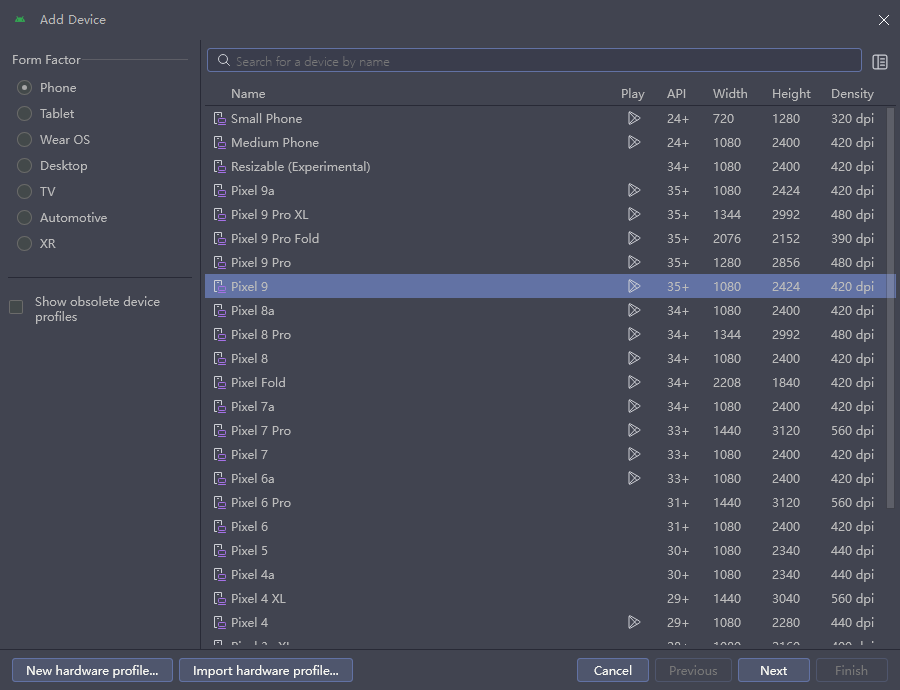Screen dimensions: 900x690
Task: Click the search magnifier icon
Action: [224, 61]
